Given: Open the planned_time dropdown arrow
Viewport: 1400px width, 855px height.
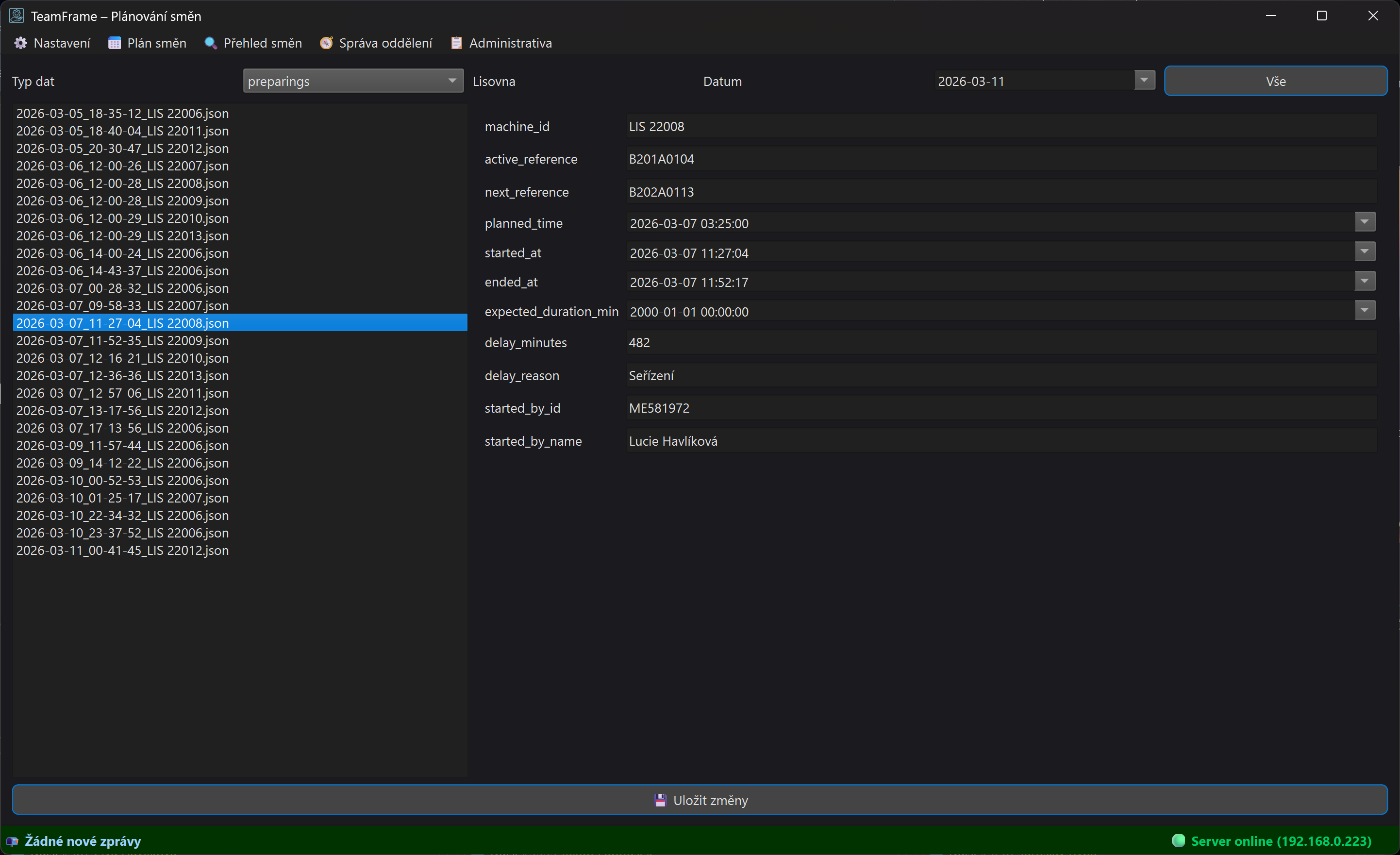Looking at the screenshot, I should tap(1364, 222).
